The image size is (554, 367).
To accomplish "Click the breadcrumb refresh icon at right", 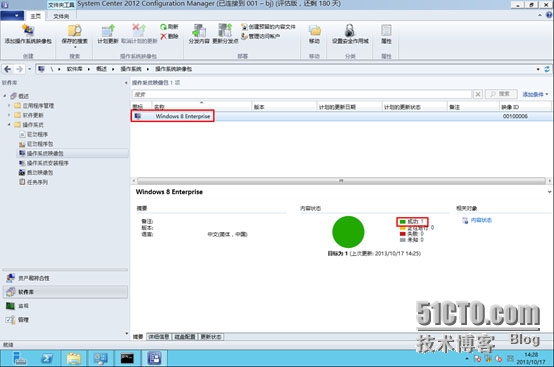I will (x=547, y=69).
